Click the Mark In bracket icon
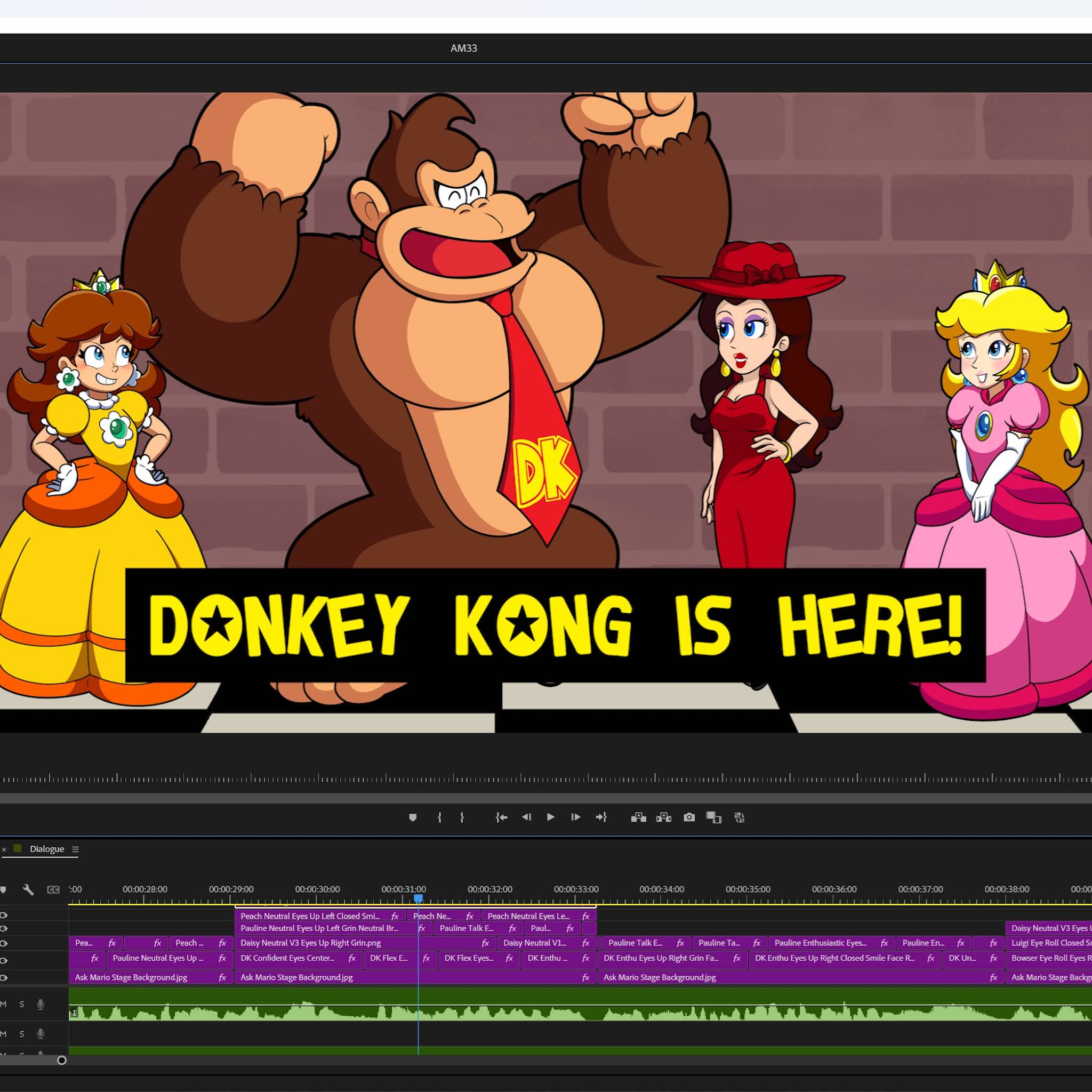This screenshot has width=1092, height=1092. (439, 817)
